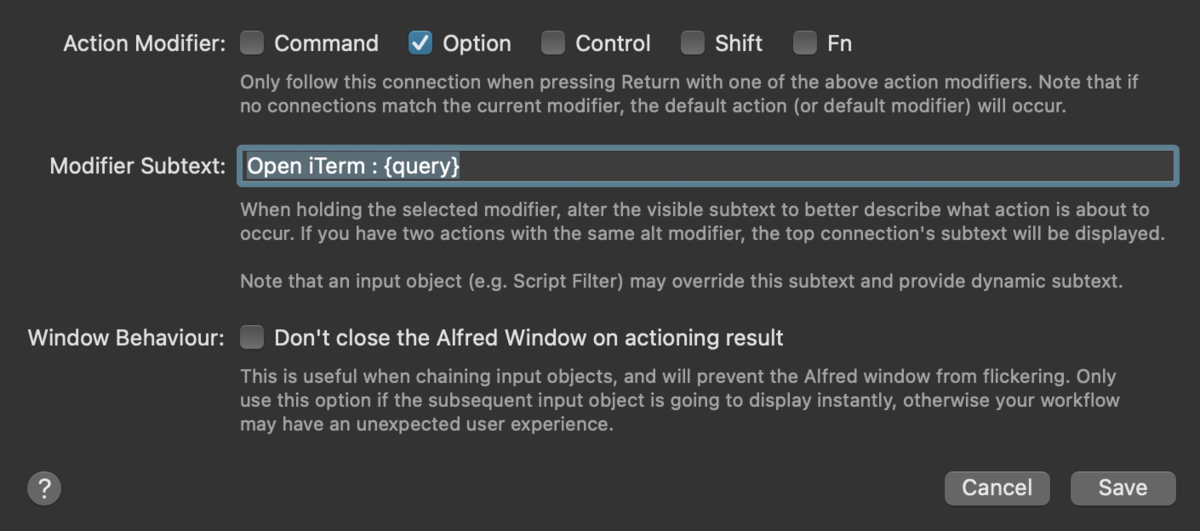Screen dimensions: 1200x531
Task: Click the Fn label text
Action: (839, 43)
